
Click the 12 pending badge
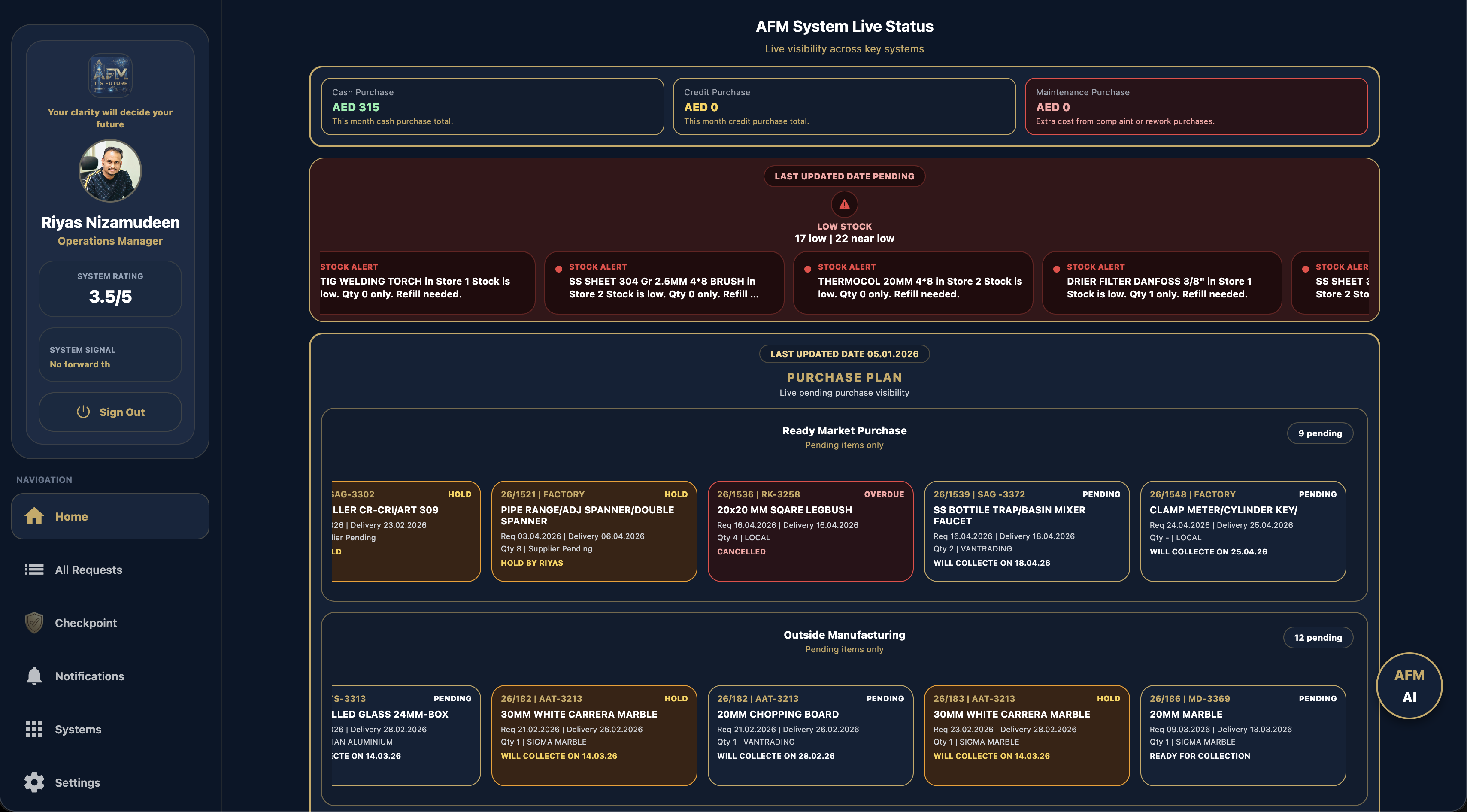(x=1318, y=637)
